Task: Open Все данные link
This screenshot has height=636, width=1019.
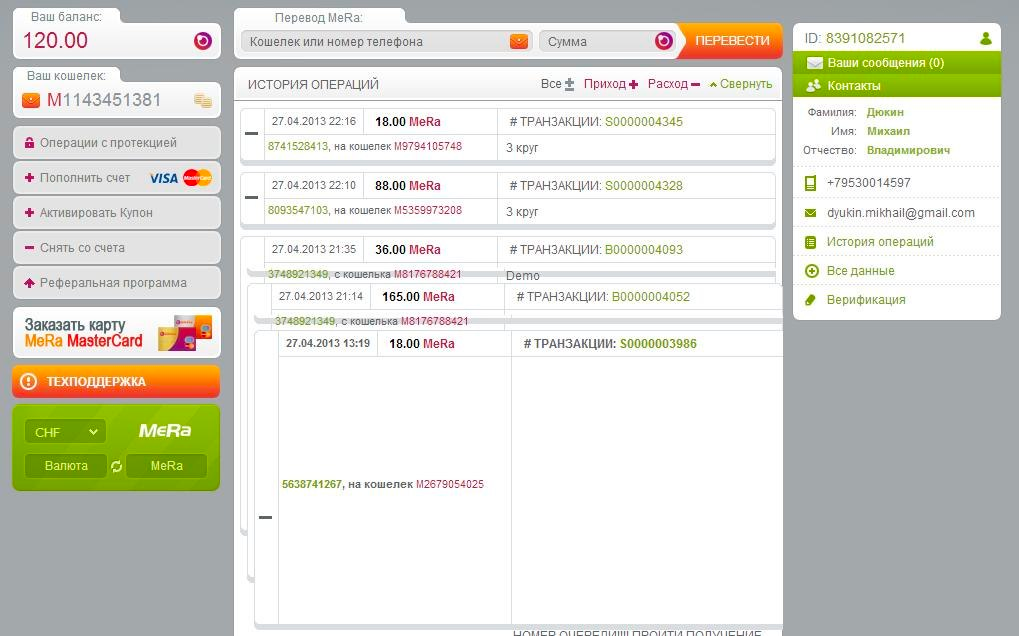Action: (860, 271)
